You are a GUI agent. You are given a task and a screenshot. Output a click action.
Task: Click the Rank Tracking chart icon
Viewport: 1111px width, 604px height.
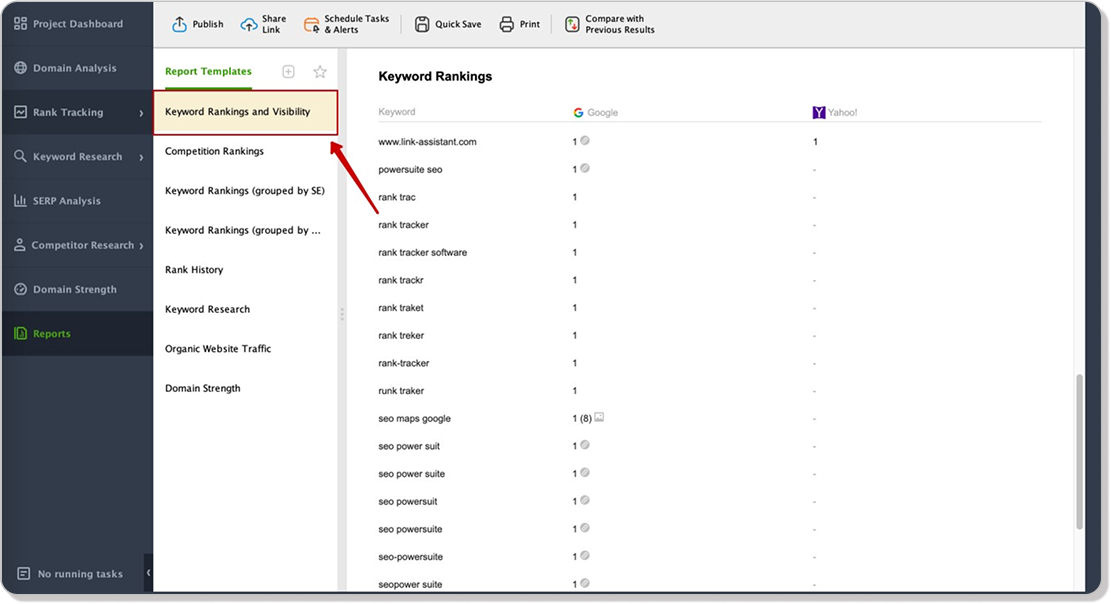point(21,112)
